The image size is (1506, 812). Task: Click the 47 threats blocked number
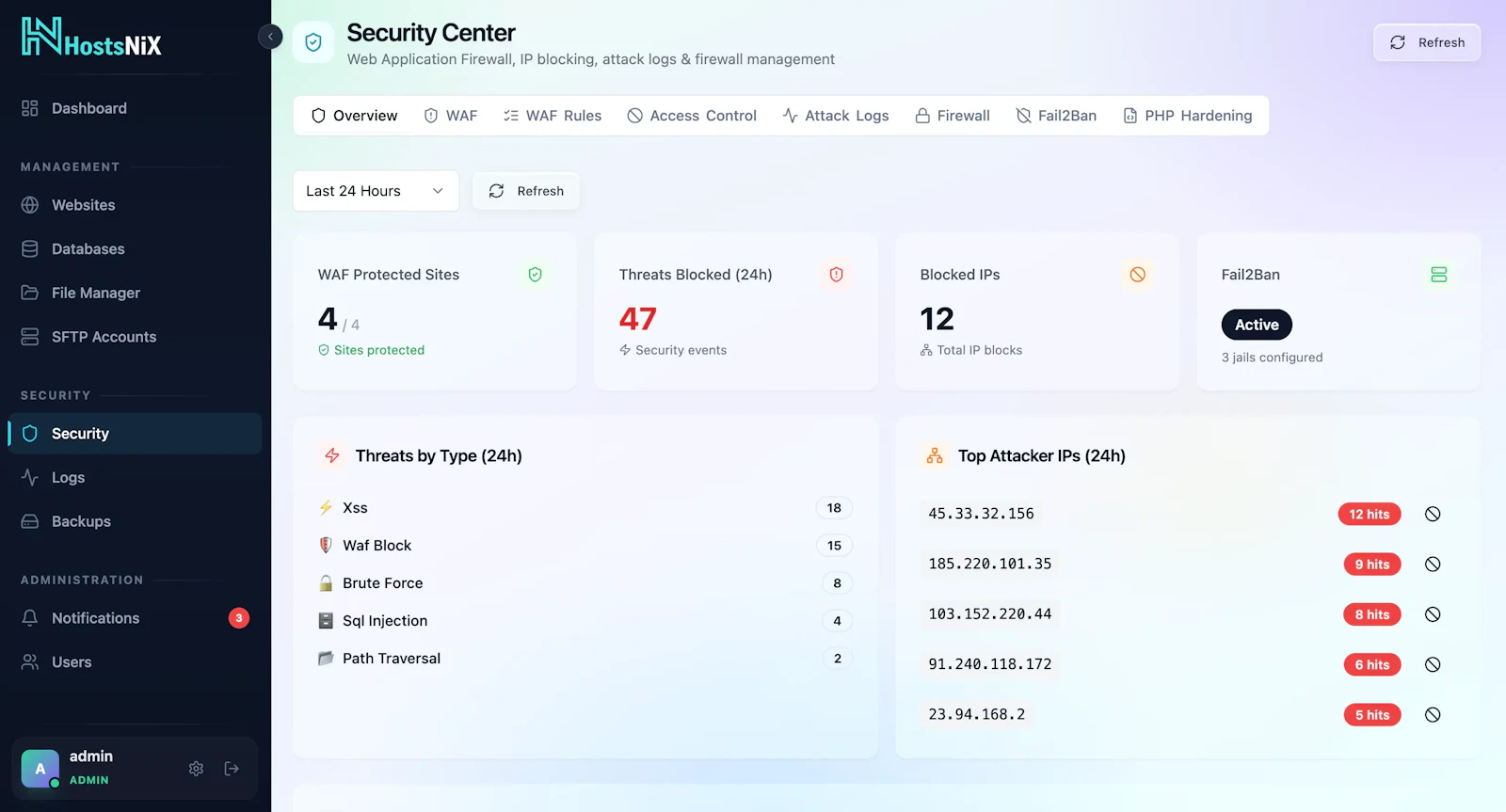pos(637,319)
